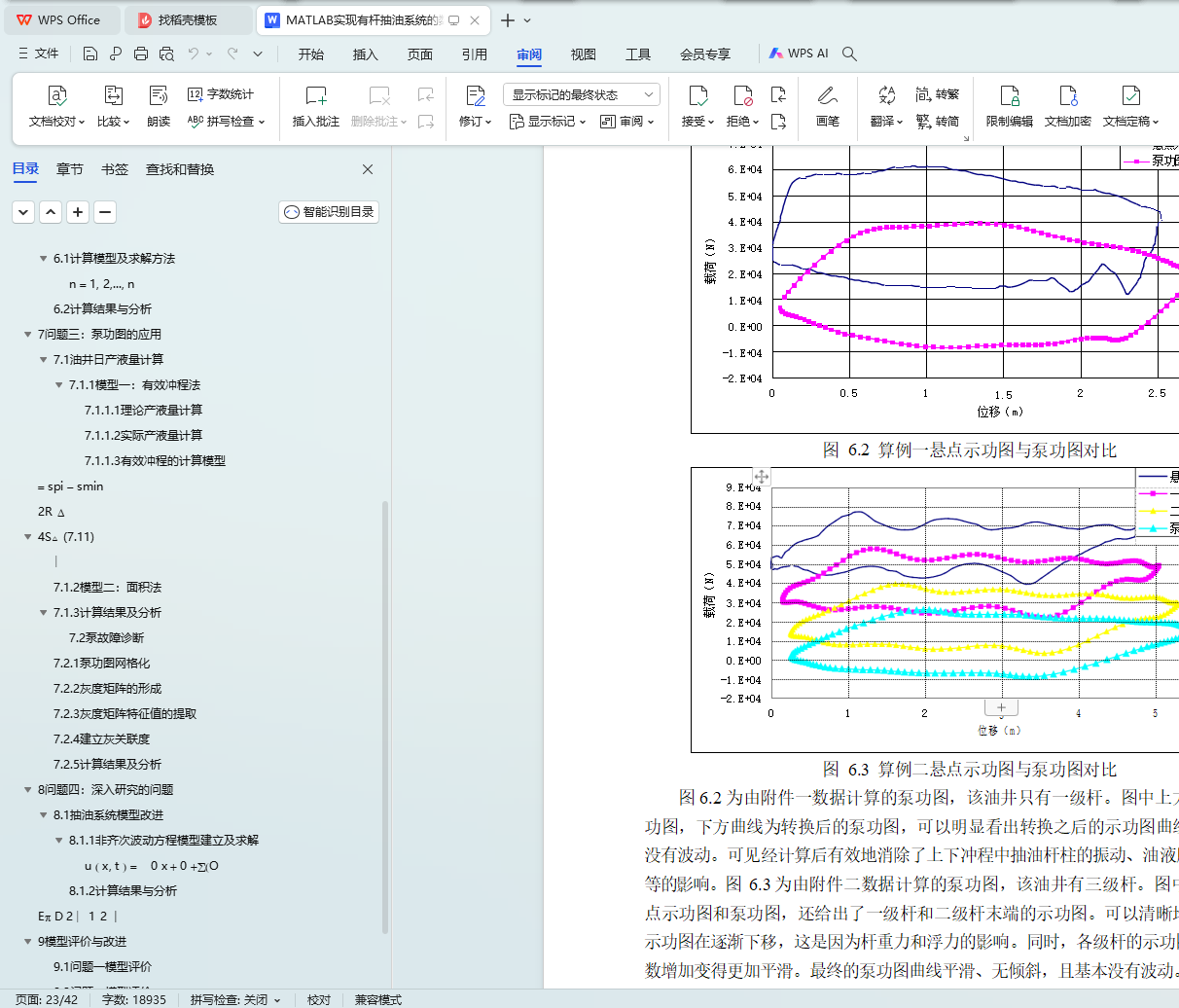The width and height of the screenshot is (1179, 1008).
Task: Open 字数统计 word count
Action: [221, 94]
